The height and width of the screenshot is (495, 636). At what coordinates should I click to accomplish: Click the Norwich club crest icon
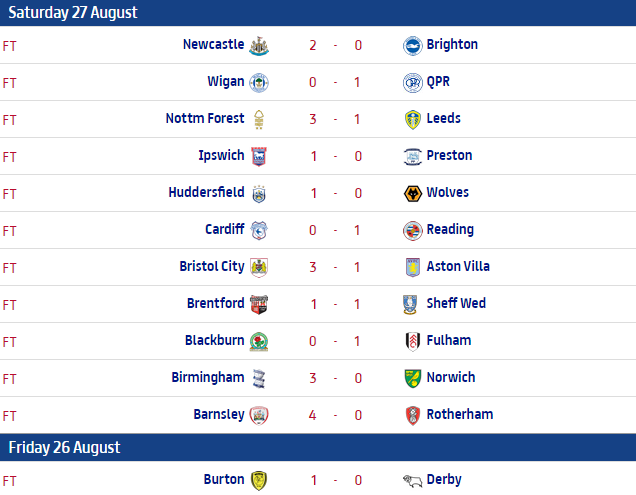click(x=412, y=378)
